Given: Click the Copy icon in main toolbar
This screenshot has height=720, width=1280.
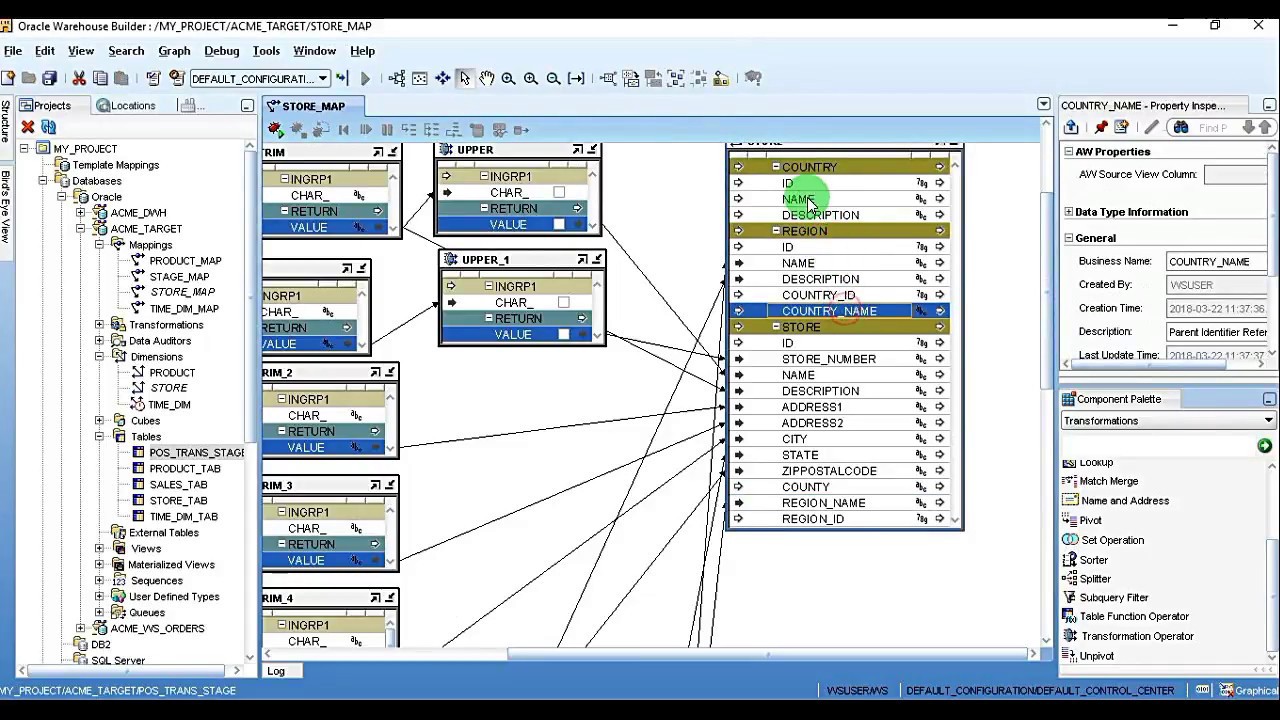Looking at the screenshot, I should [x=100, y=78].
